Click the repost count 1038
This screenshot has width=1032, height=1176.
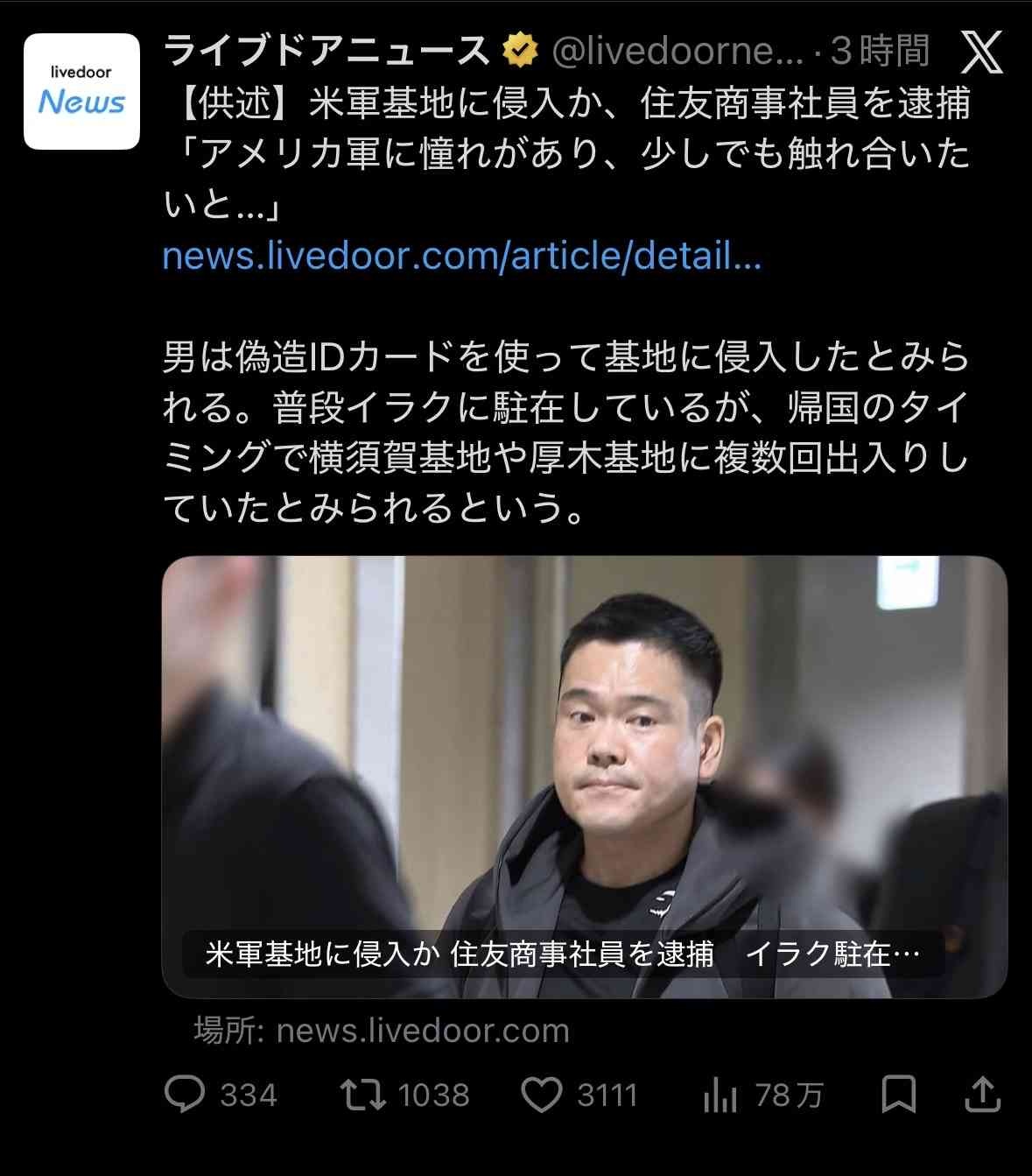434,1095
